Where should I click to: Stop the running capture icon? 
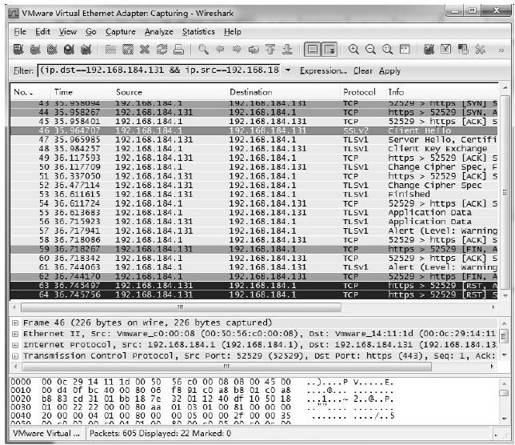tap(69, 50)
